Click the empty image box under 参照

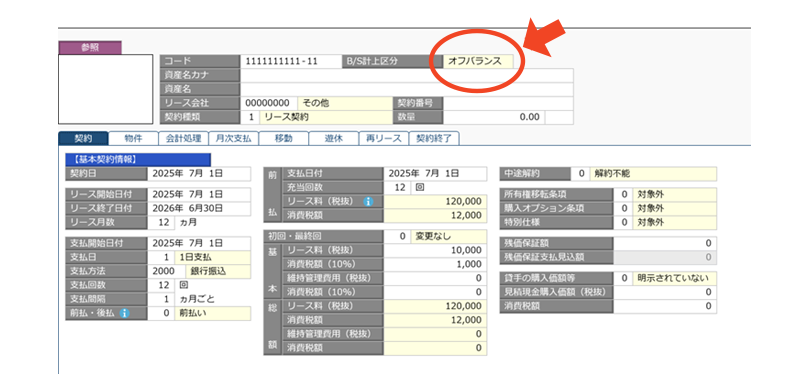click(x=106, y=89)
